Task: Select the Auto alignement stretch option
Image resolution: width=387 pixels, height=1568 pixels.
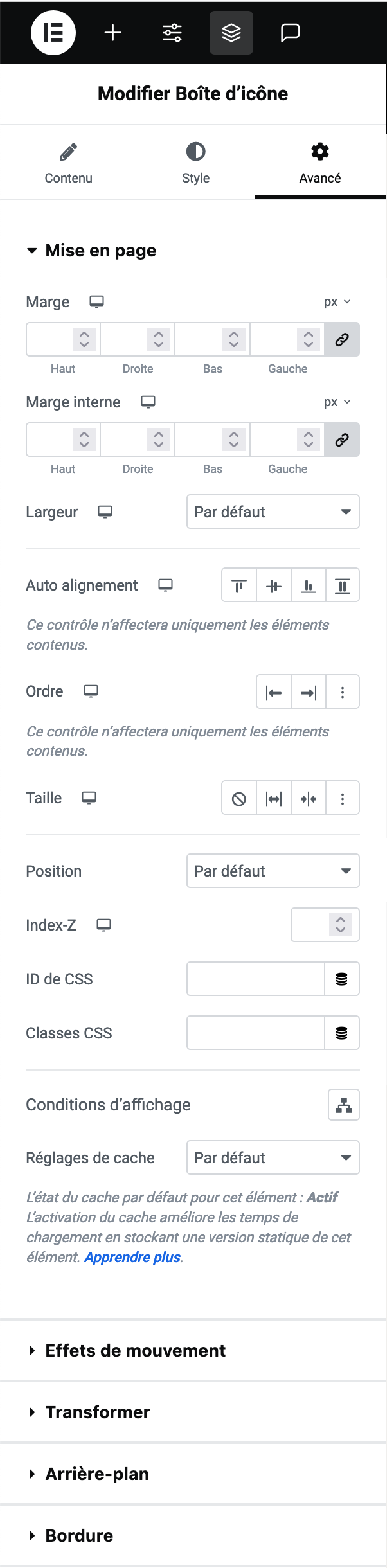Action: point(343,585)
